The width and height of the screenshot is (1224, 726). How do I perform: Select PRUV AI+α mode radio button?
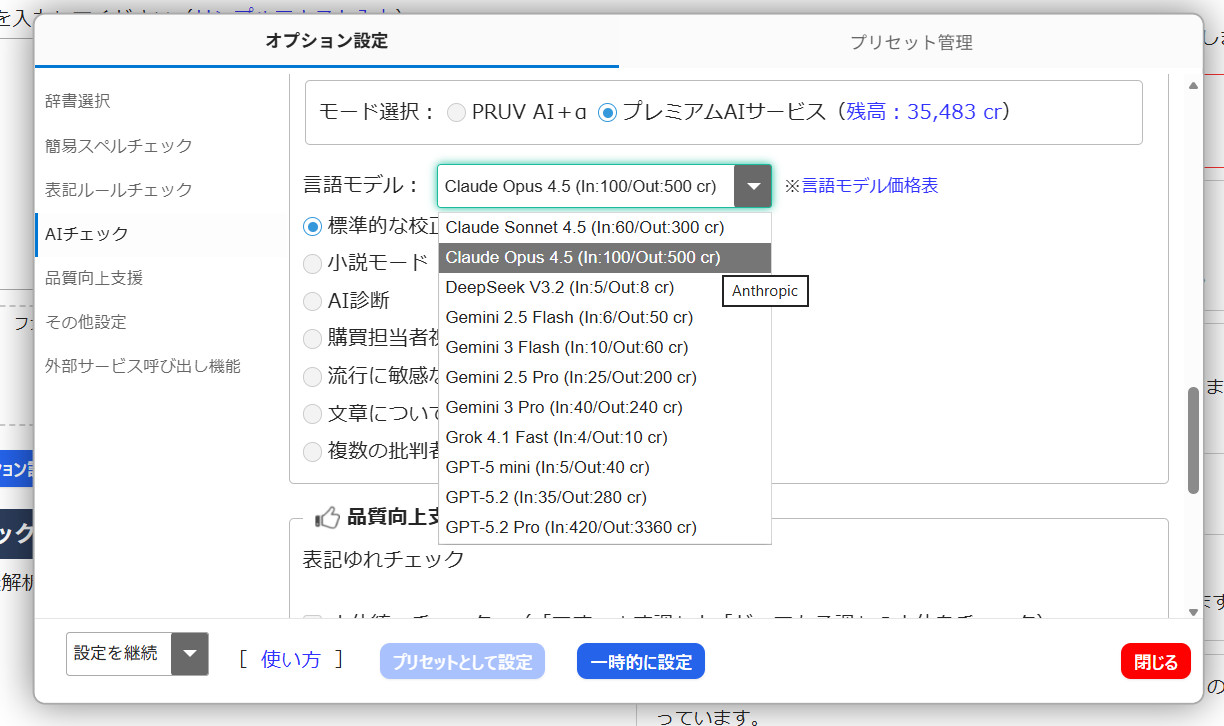[456, 112]
